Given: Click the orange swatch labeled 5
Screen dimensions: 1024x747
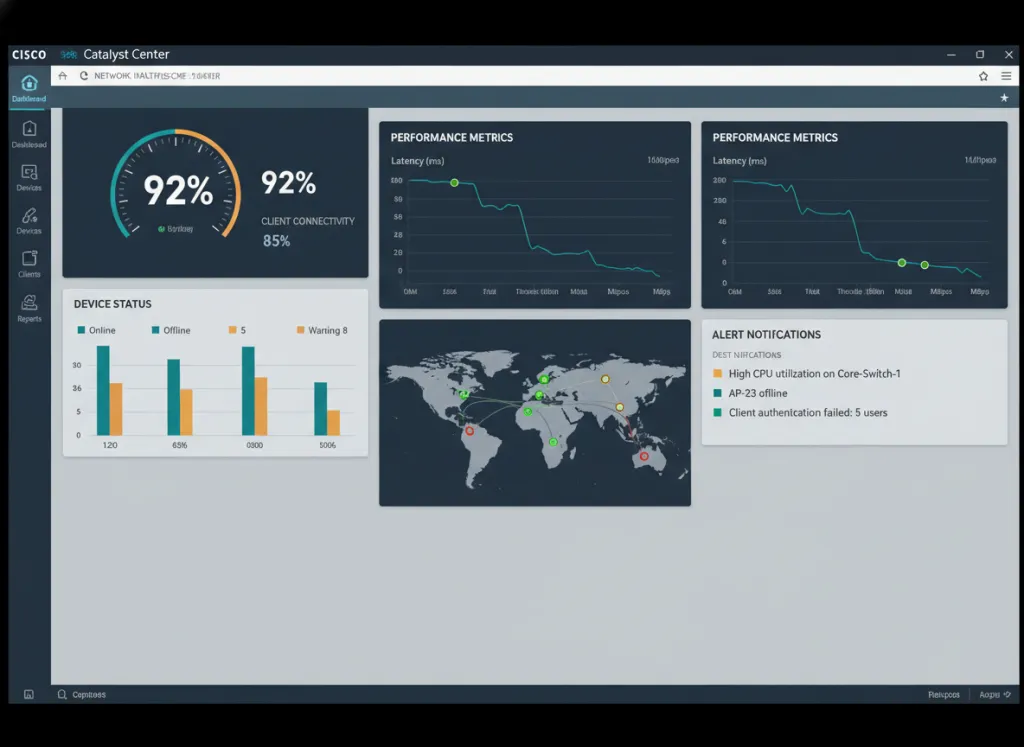Looking at the screenshot, I should 232,330.
